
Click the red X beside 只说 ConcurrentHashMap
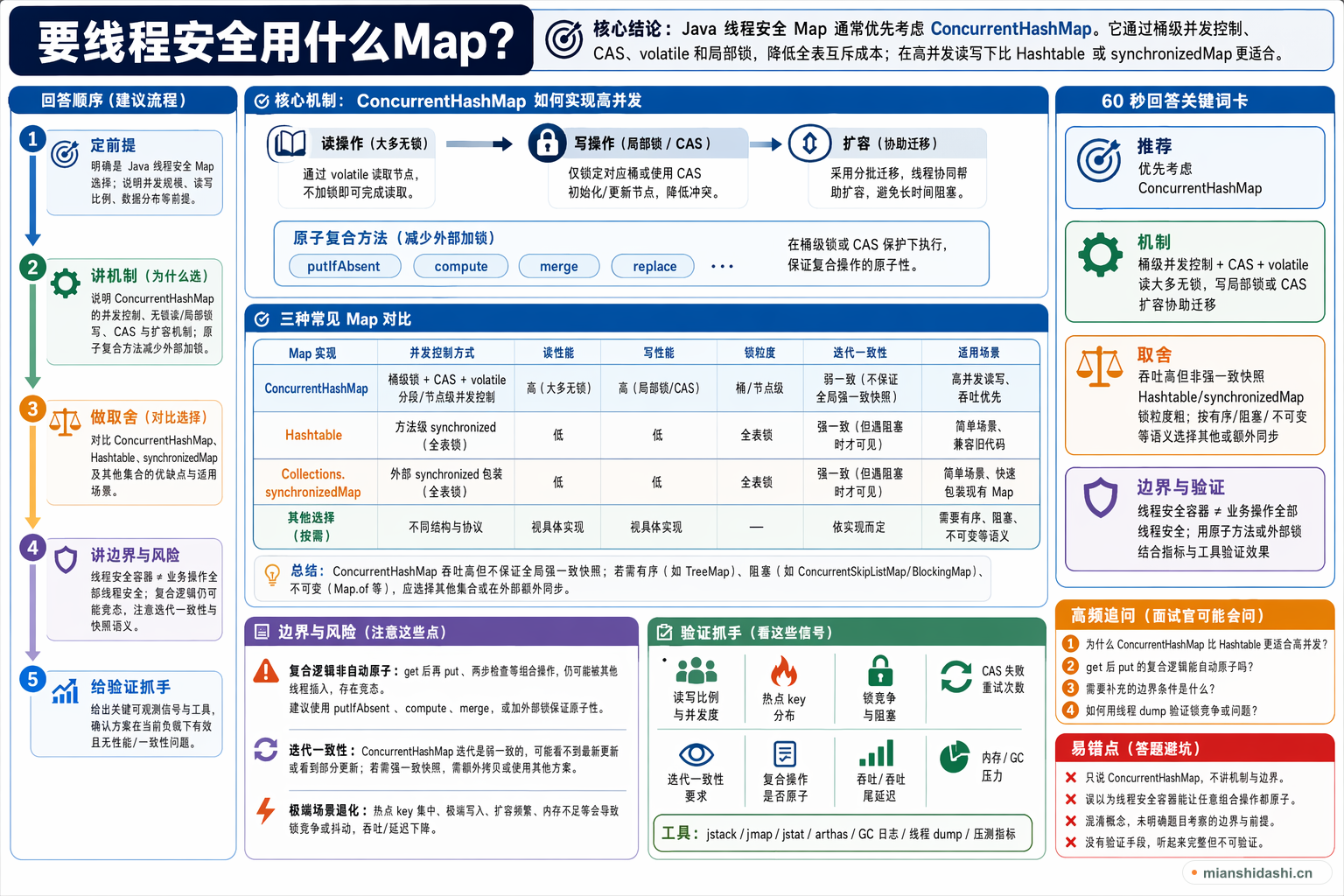[x=1070, y=777]
